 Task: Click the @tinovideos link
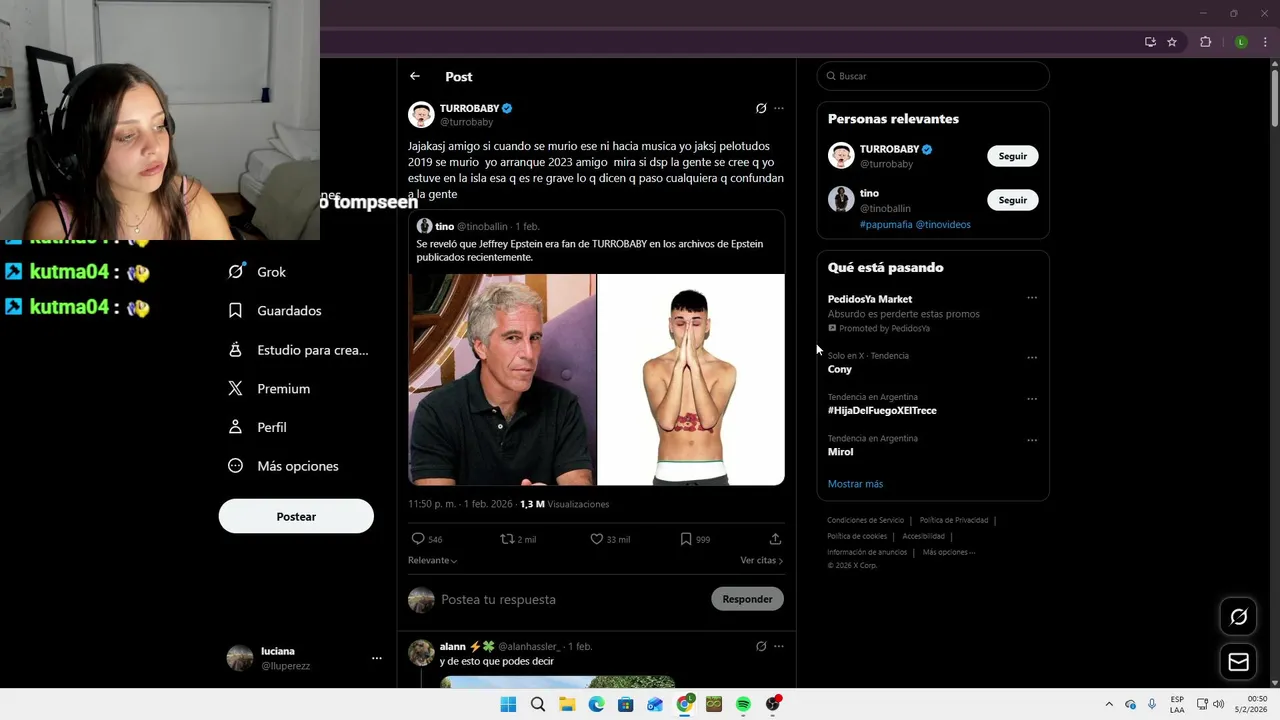(943, 225)
